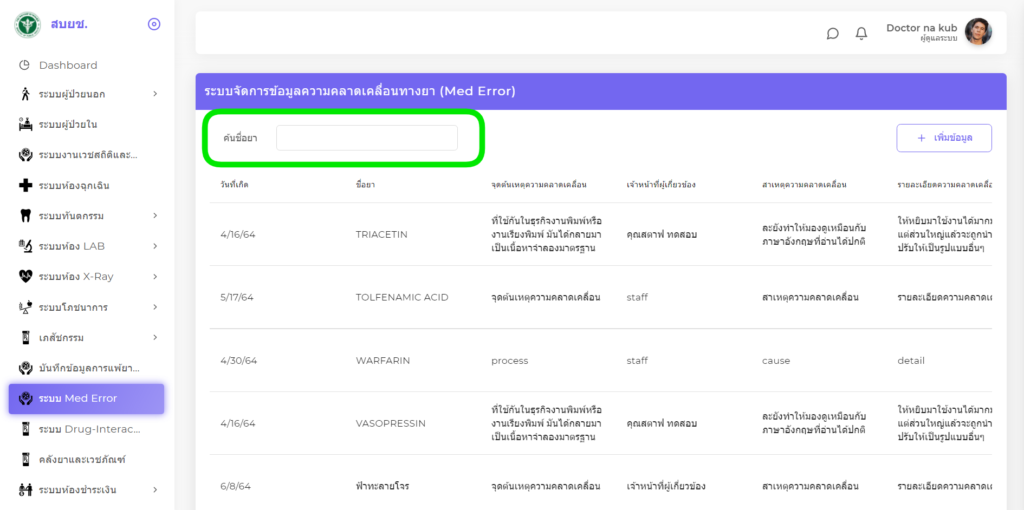
Task: Expand the ระบบผู้ป่วยนอก submenu chevron
Action: coord(155,94)
